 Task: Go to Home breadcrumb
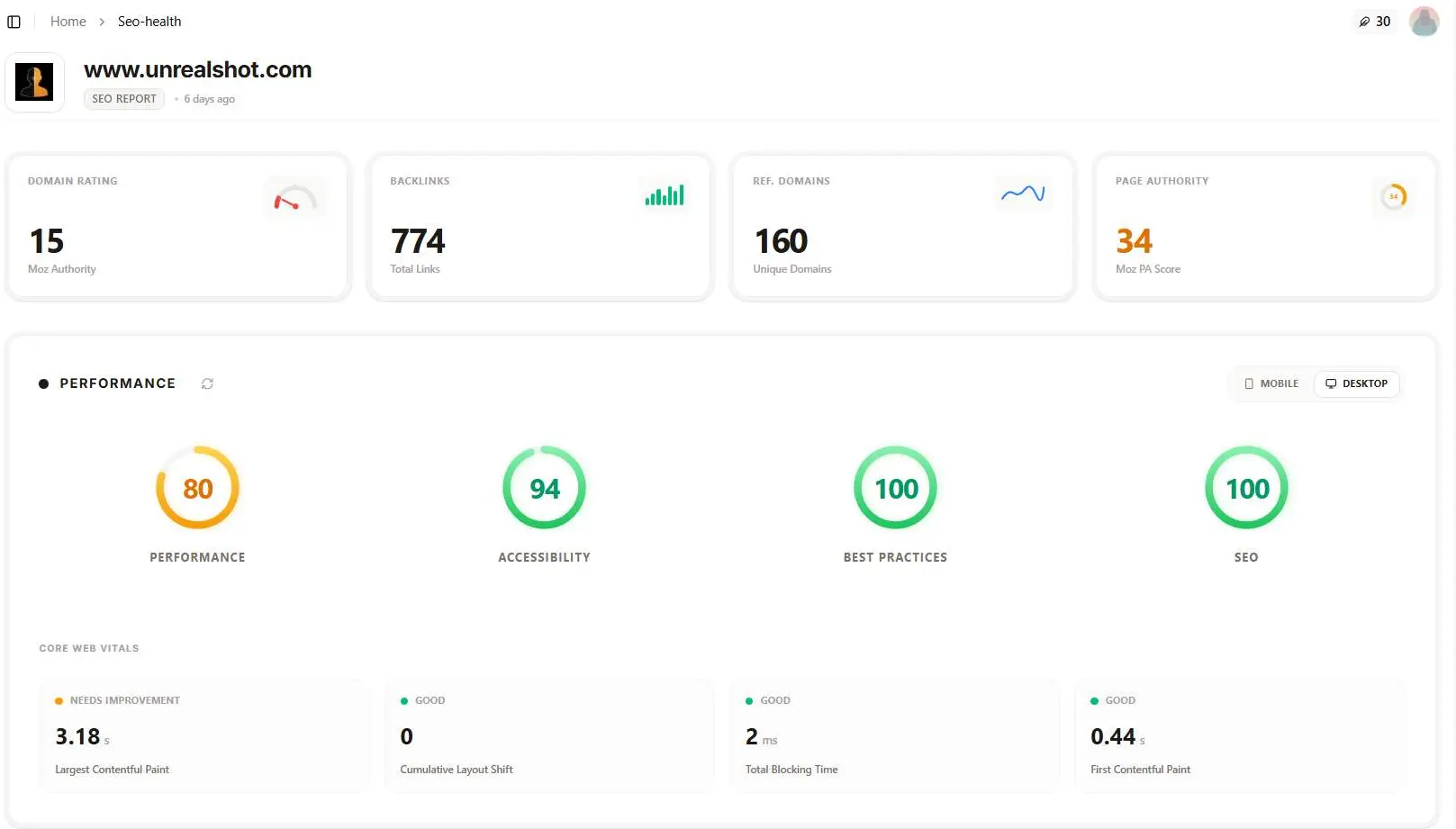pyautogui.click(x=68, y=22)
